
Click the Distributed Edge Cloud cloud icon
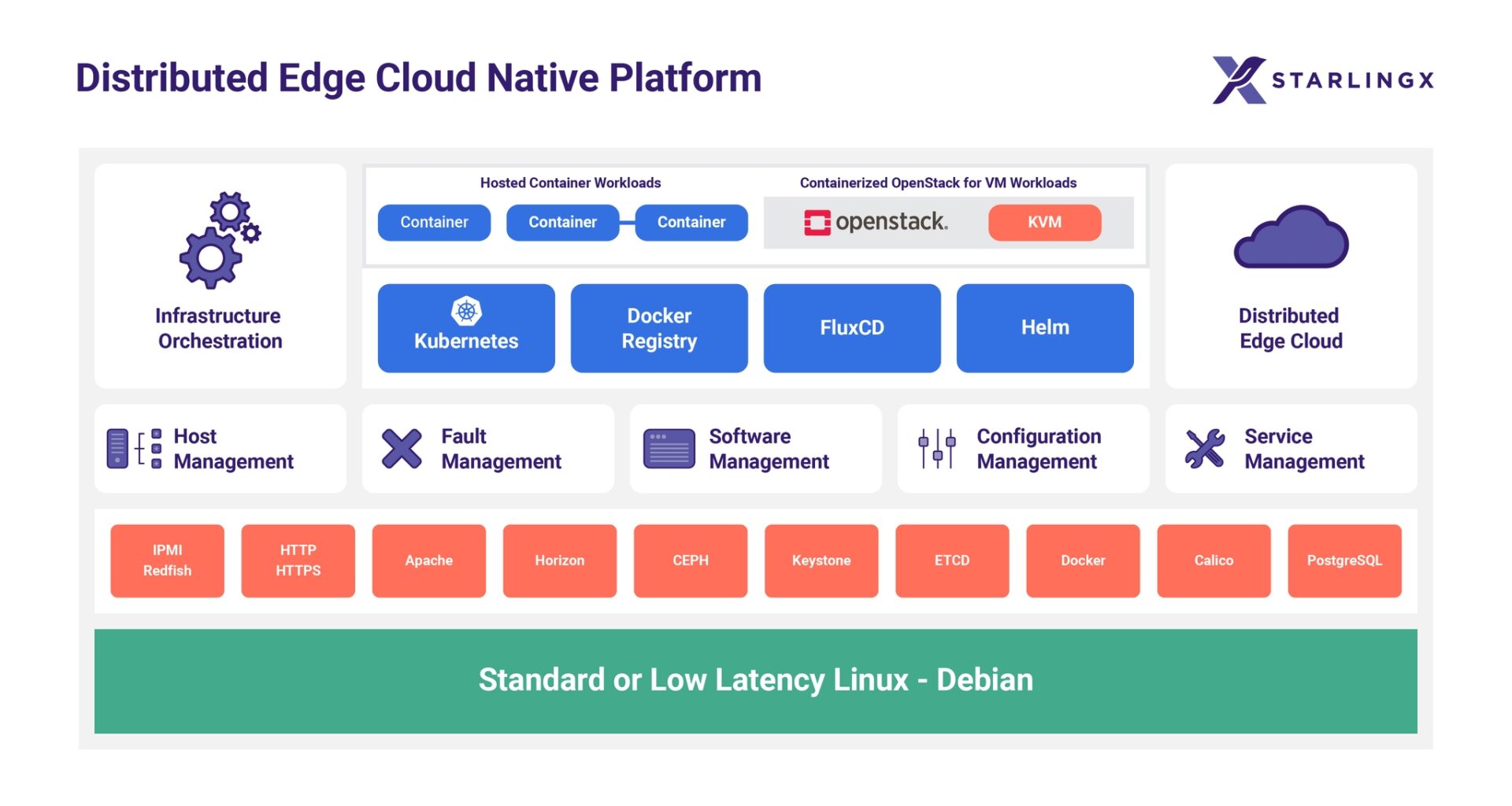pos(1291,238)
